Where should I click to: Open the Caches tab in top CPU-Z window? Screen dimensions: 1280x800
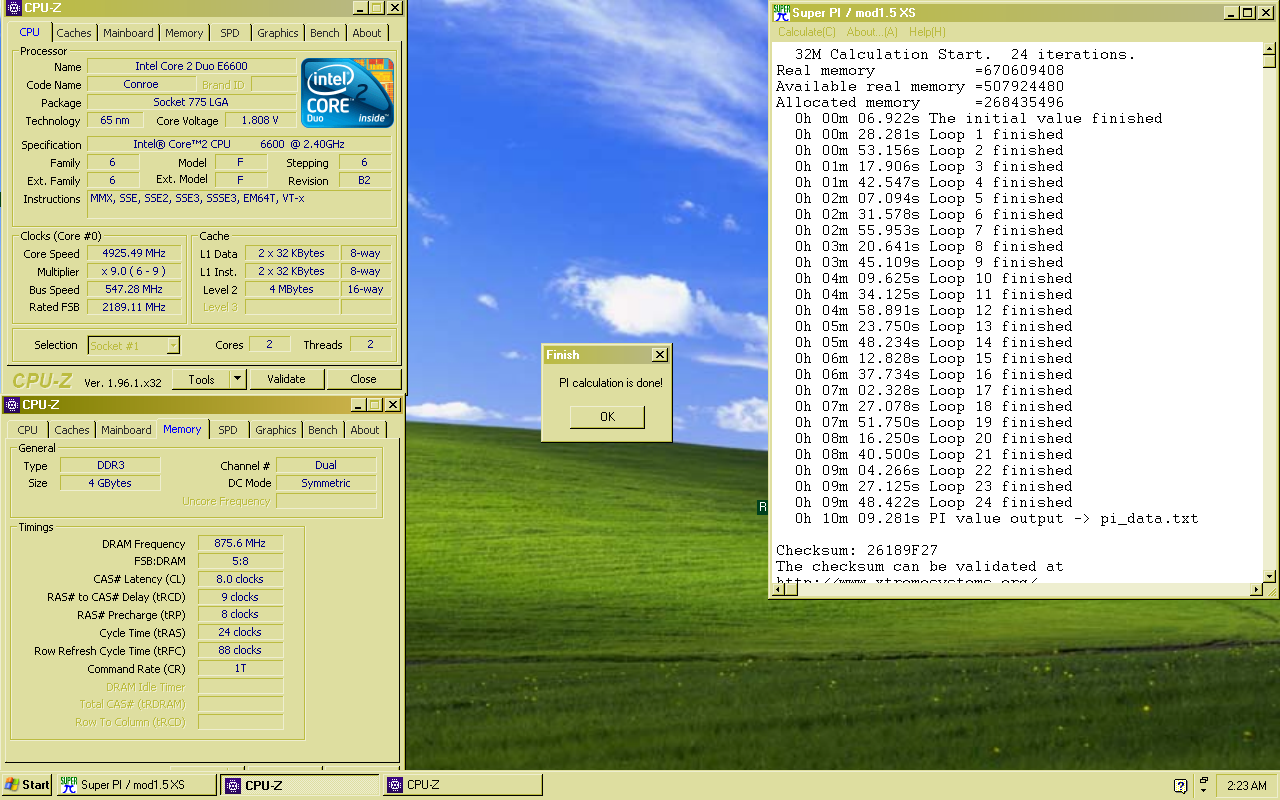coord(73,33)
